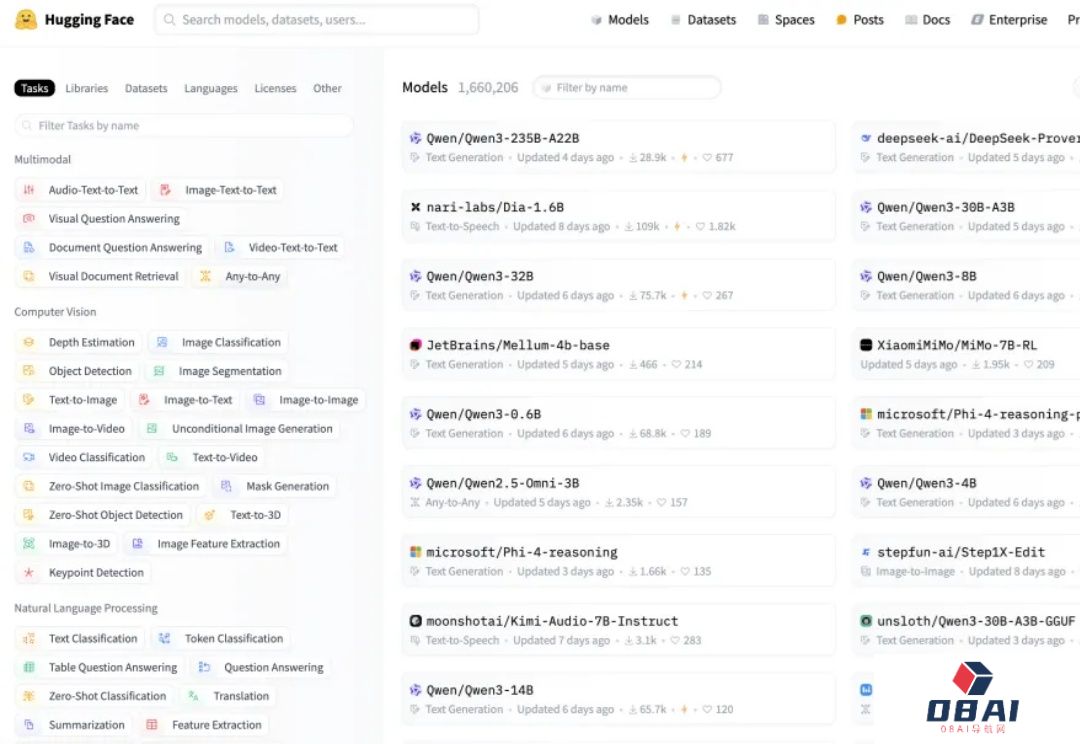The width and height of the screenshot is (1080, 744).
Task: Click the Video Classification icon
Action: [x=28, y=457]
